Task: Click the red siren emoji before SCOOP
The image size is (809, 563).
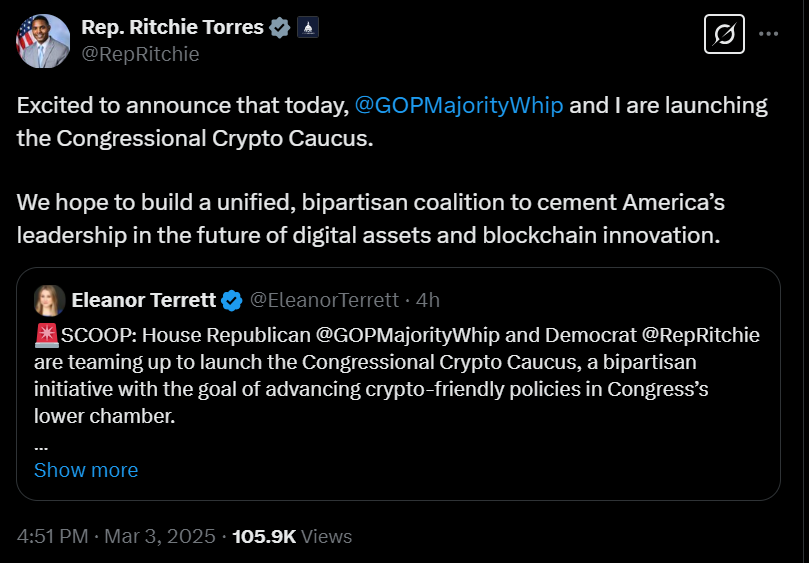Action: click(47, 335)
